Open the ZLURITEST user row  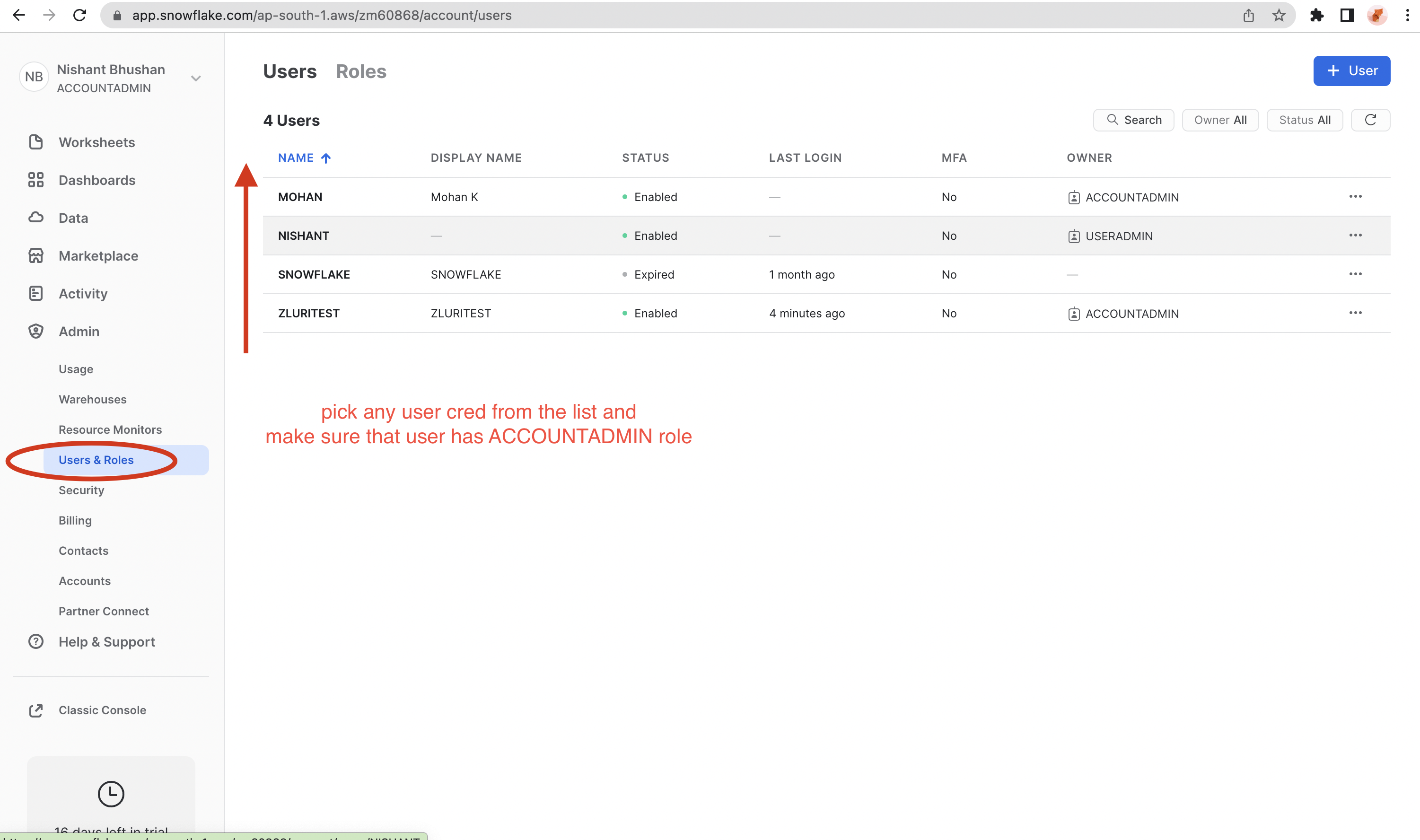(826, 313)
